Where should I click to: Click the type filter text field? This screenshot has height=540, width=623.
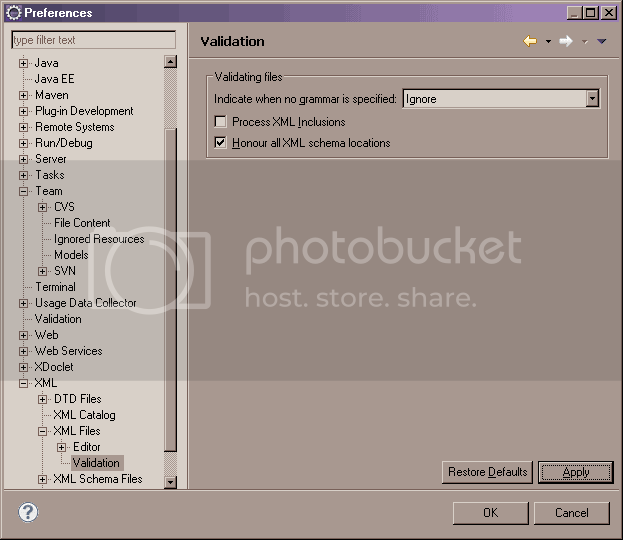pyautogui.click(x=93, y=40)
